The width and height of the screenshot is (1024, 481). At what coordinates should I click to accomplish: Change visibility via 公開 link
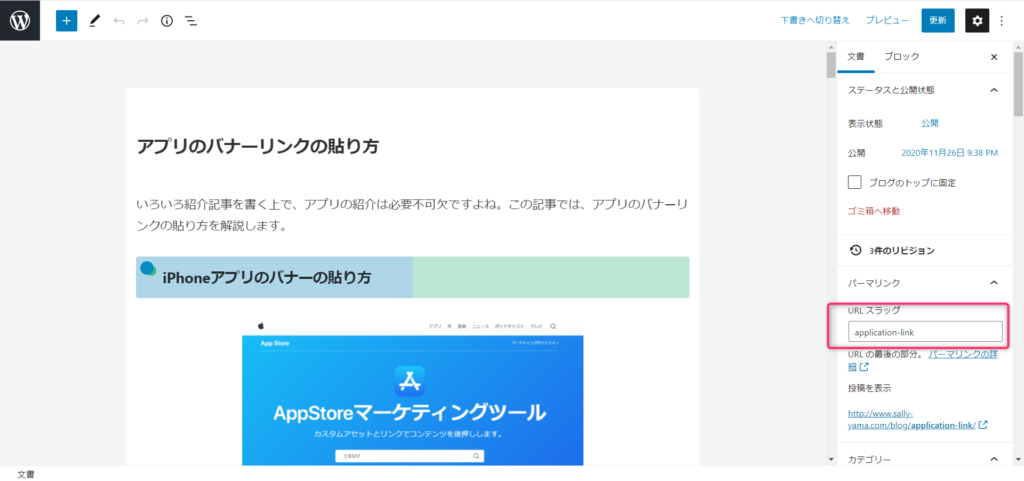pos(930,123)
